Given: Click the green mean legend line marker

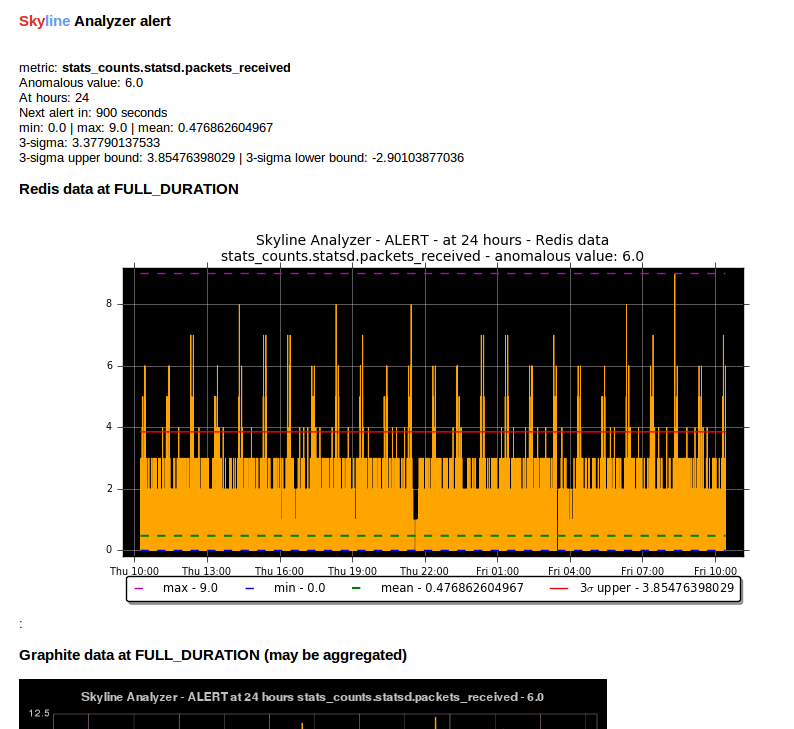Looking at the screenshot, I should [356, 588].
